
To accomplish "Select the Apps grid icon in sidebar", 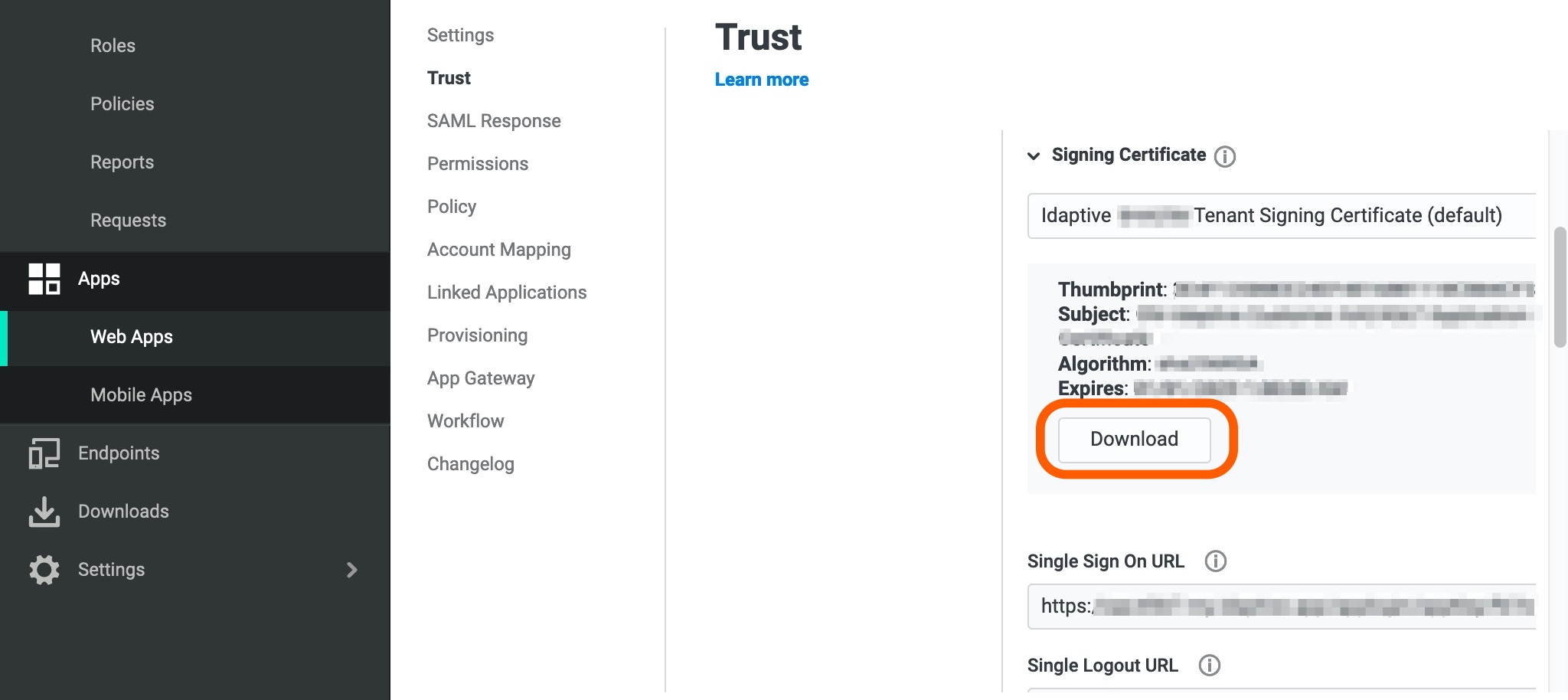I will [x=44, y=279].
